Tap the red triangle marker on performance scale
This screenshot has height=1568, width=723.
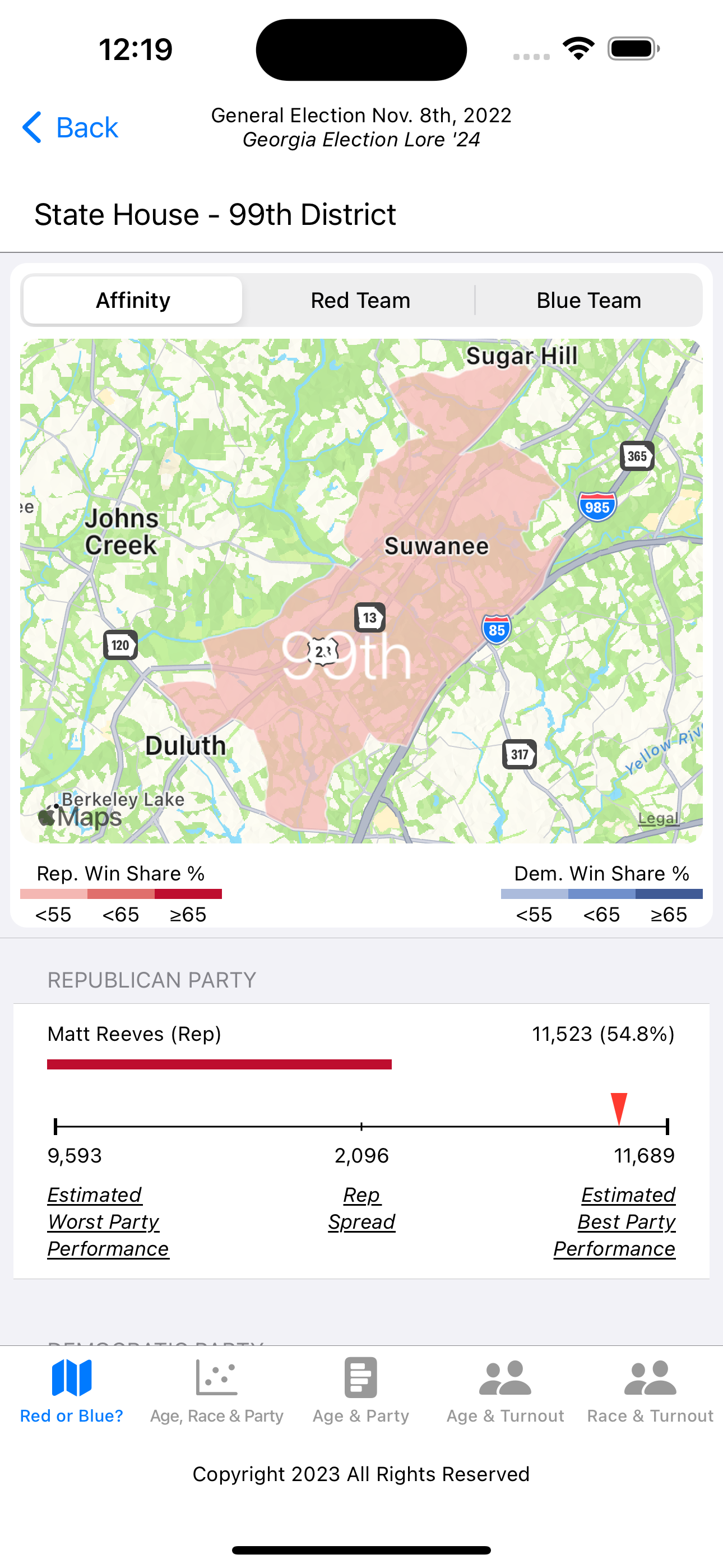click(619, 1108)
